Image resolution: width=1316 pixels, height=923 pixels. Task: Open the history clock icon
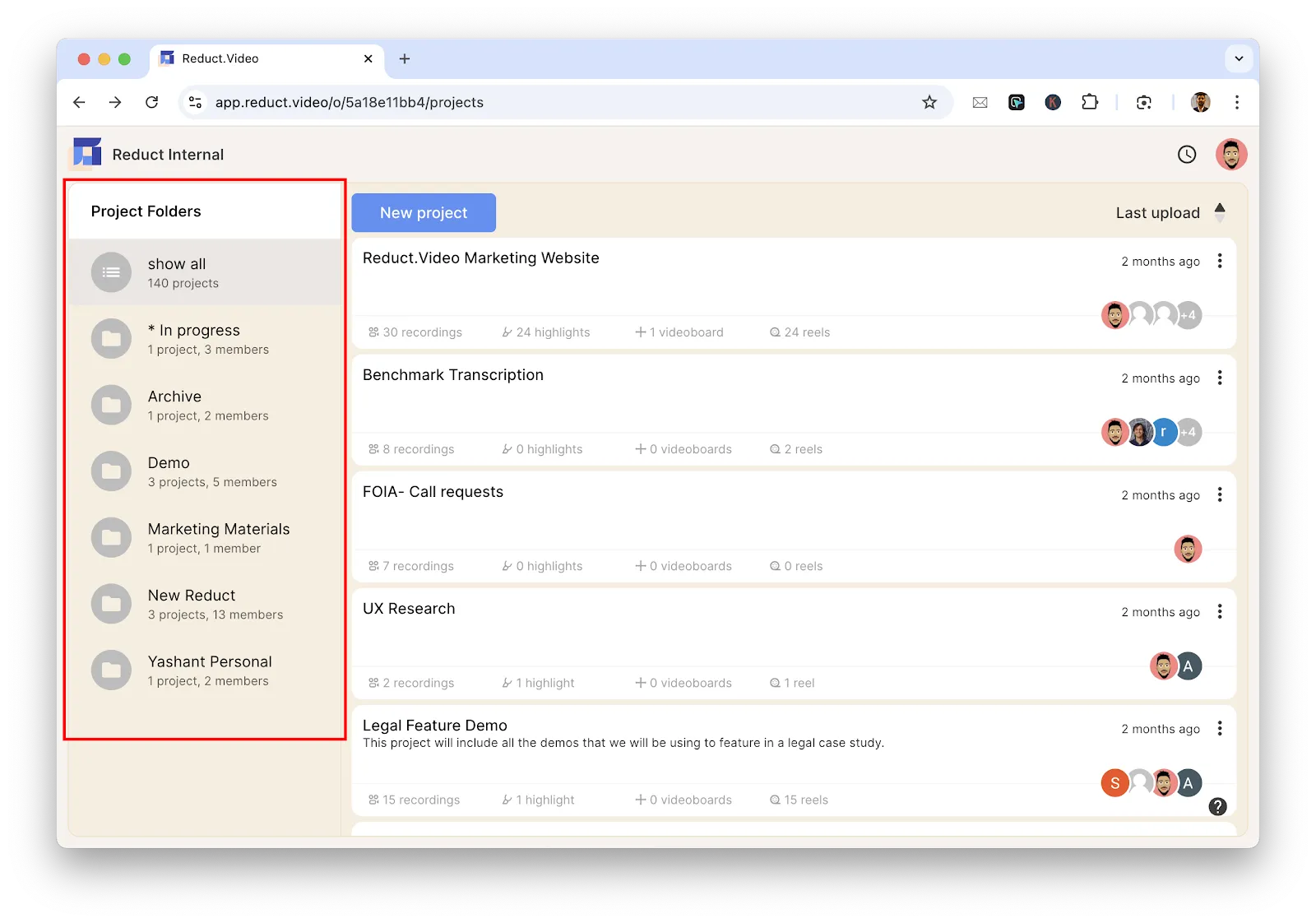(x=1187, y=154)
